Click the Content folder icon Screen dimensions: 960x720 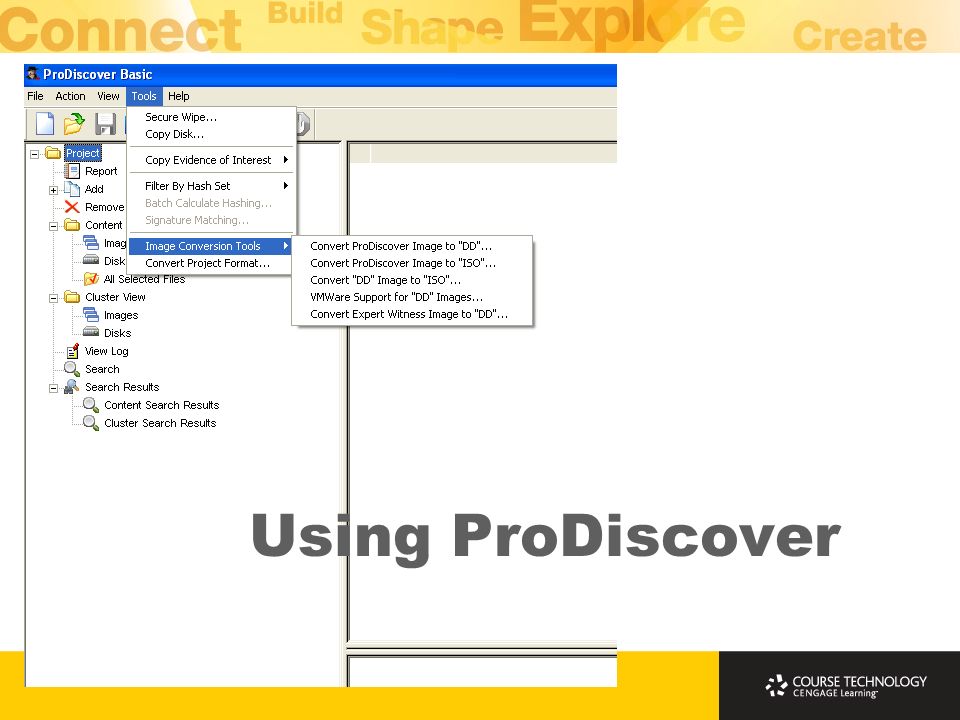[x=72, y=225]
